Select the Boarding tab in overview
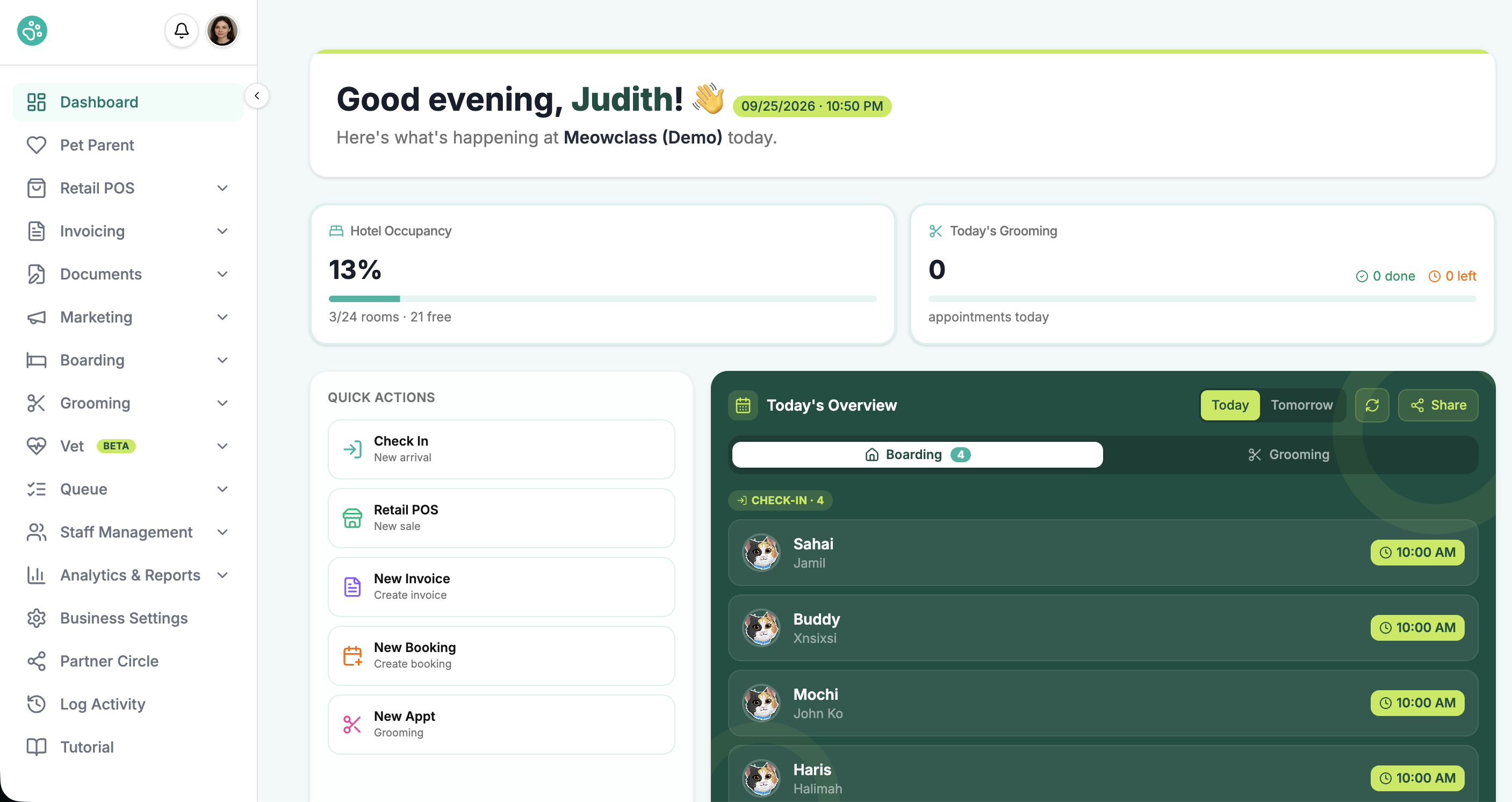This screenshot has width=1512, height=802. [917, 454]
